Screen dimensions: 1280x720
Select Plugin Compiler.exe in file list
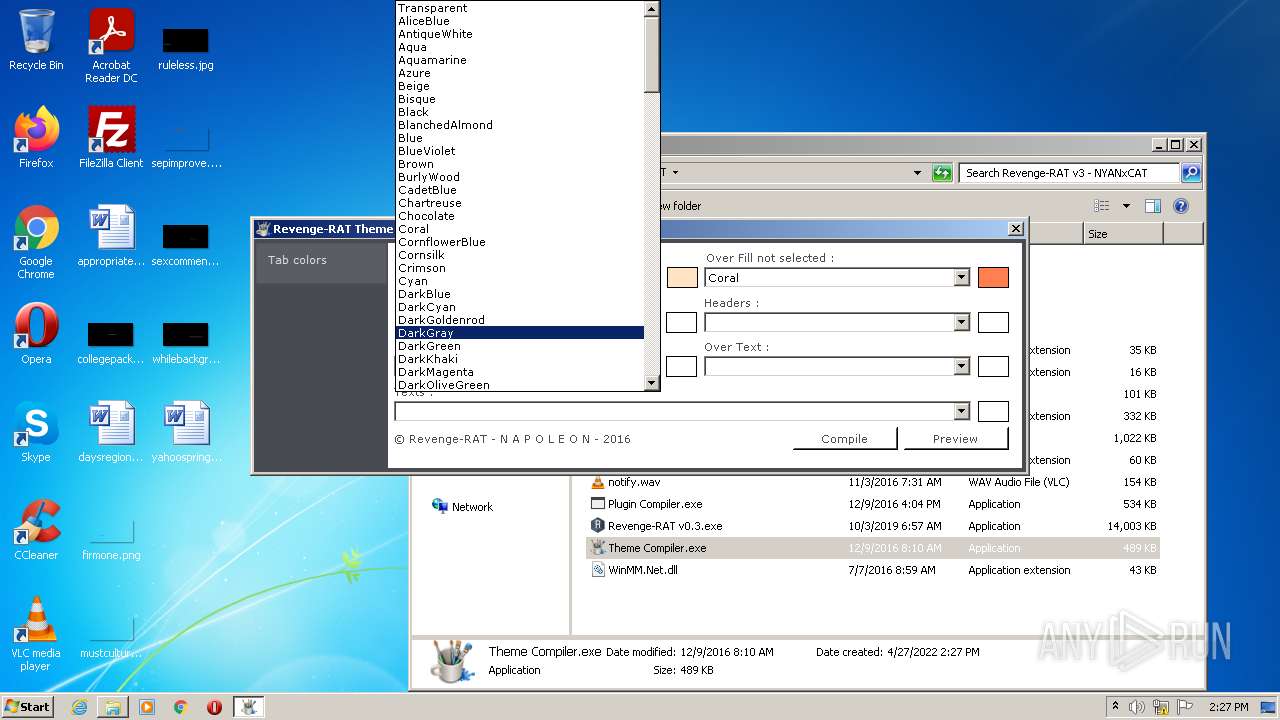coord(875,504)
